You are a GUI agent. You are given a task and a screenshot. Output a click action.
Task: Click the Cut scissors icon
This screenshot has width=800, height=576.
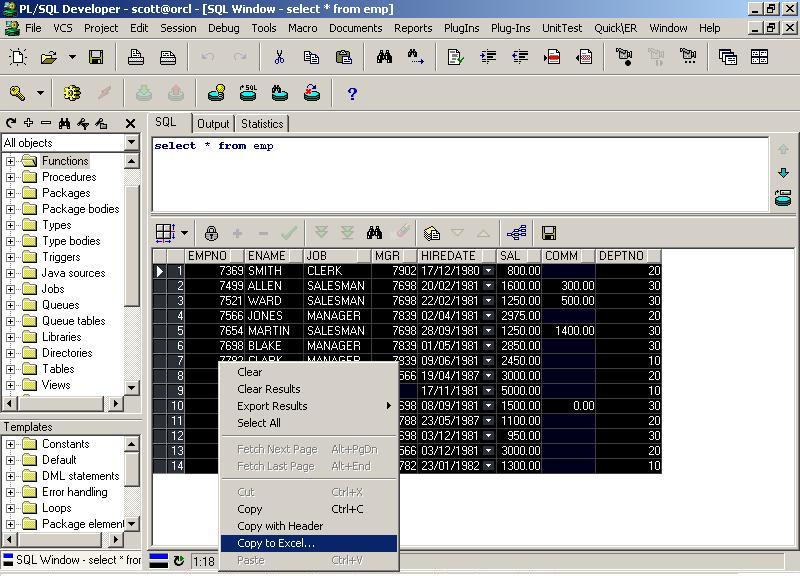279,58
